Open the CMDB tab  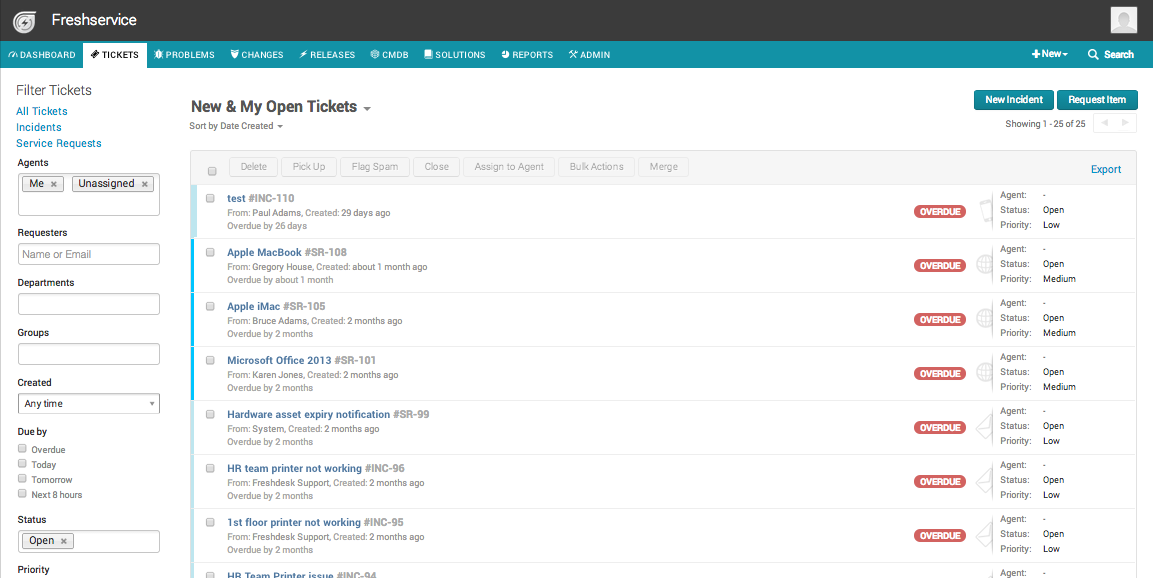(x=390, y=54)
